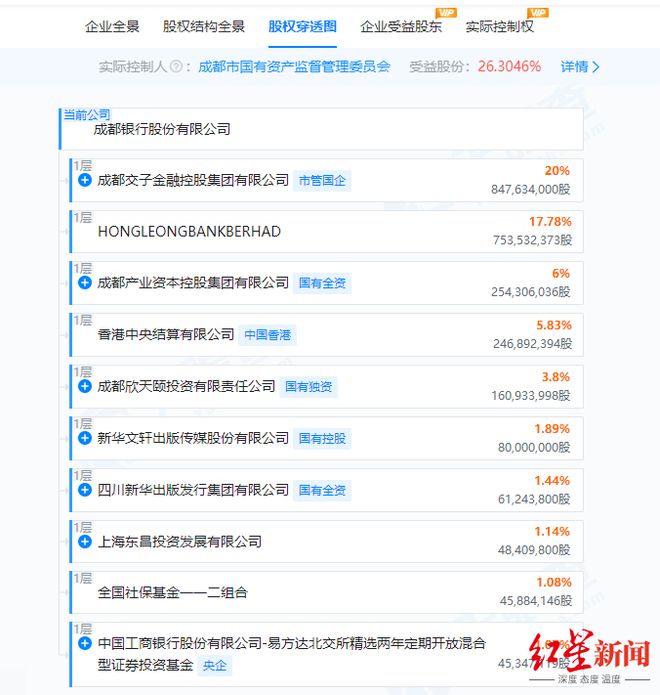Image resolution: width=660 pixels, height=695 pixels.
Task: Expand 成都产业资本控股集团有限公司 plus icon
Action: (x=85, y=283)
